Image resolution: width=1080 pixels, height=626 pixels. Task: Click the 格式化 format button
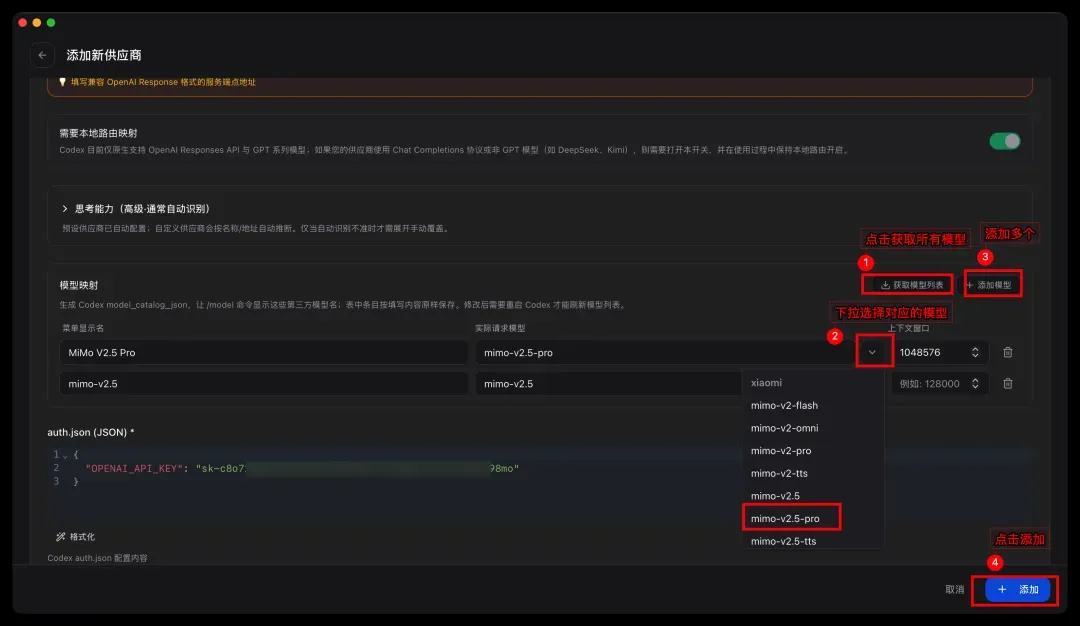(76, 536)
